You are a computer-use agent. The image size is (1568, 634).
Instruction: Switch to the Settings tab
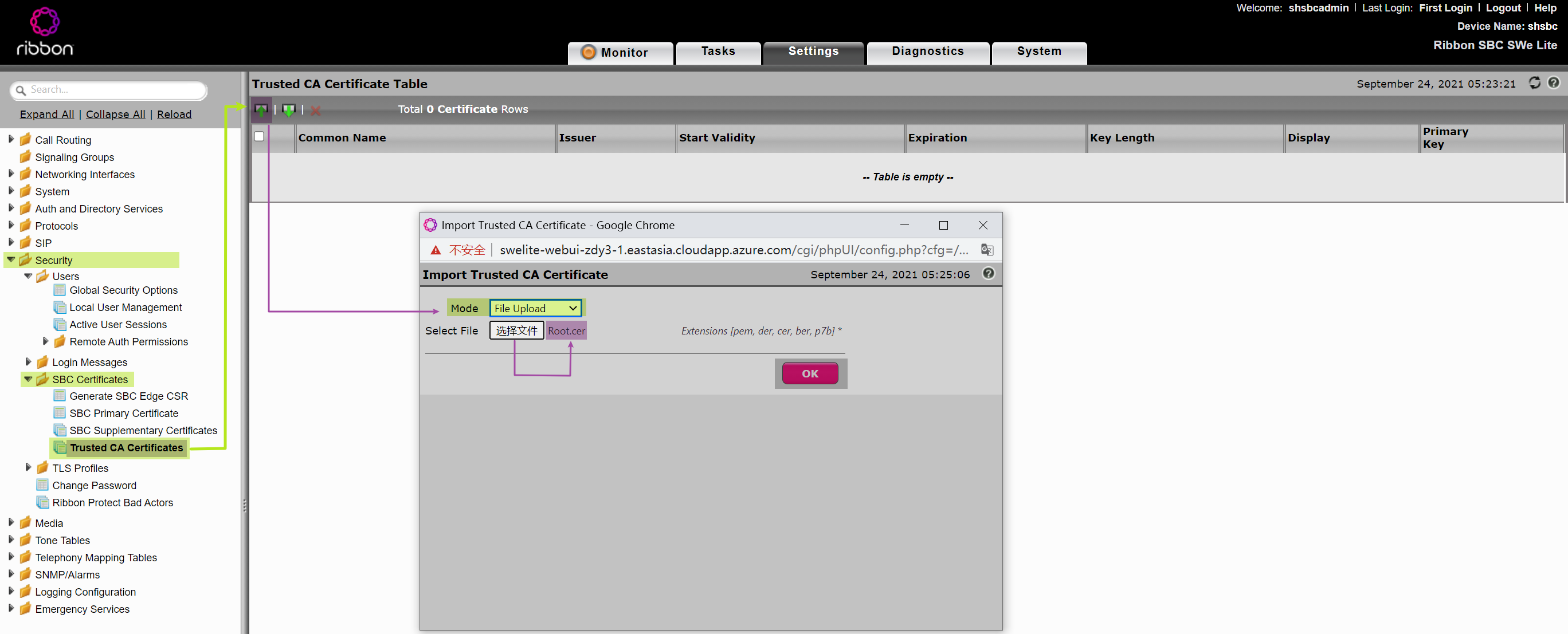pos(813,53)
